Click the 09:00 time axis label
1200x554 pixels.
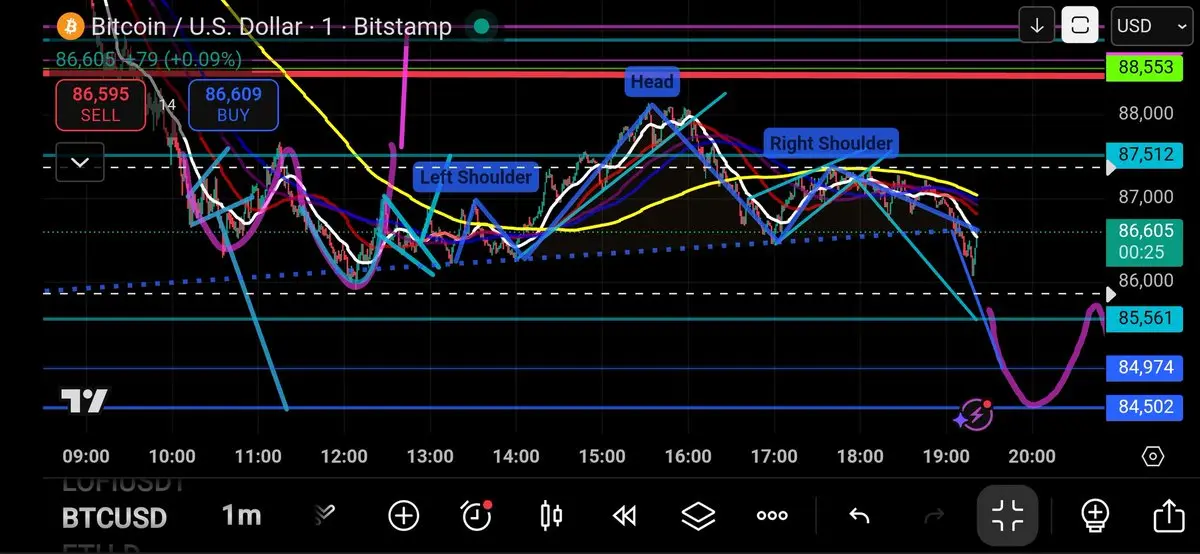click(86, 457)
